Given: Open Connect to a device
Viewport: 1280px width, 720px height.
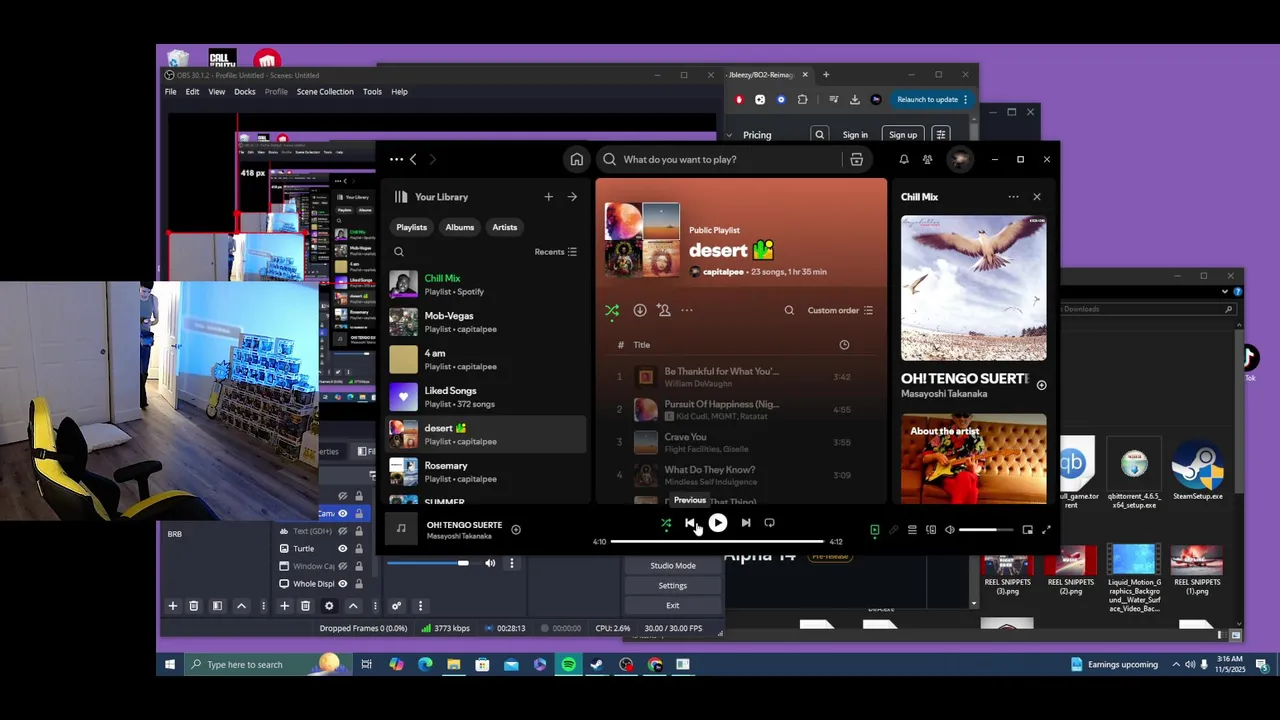Looking at the screenshot, I should 931,530.
